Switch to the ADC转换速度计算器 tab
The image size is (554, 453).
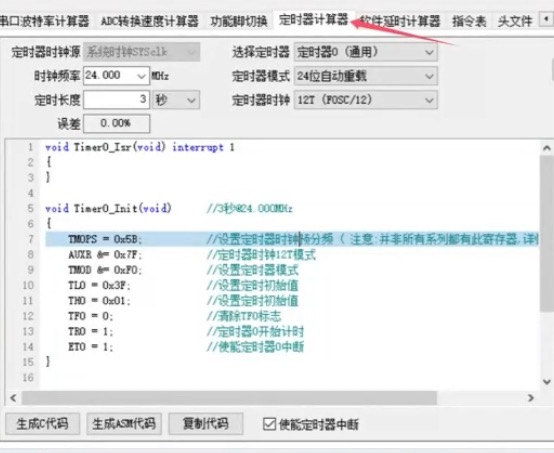pos(149,22)
